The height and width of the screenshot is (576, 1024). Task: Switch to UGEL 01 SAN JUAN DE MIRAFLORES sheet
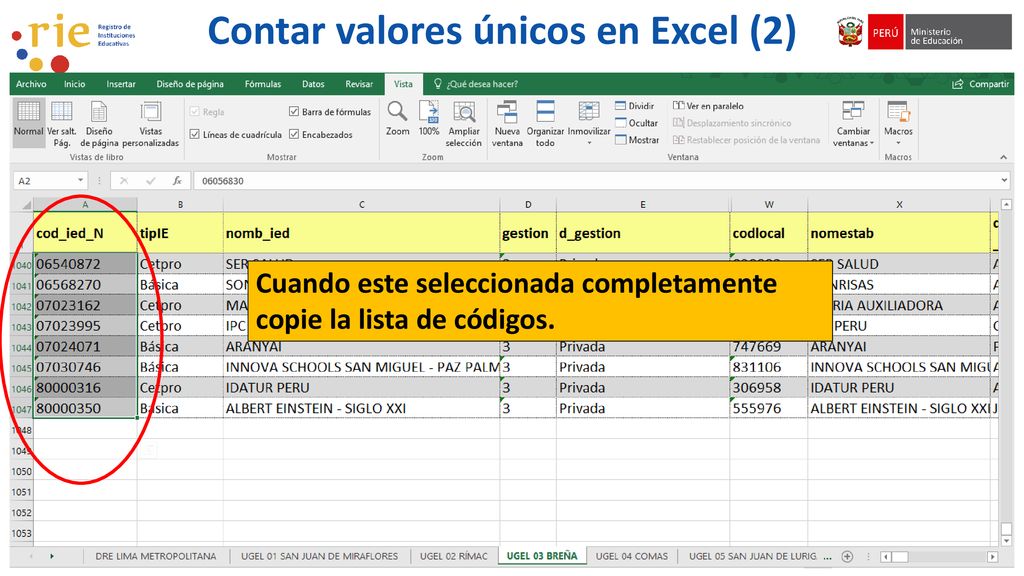point(319,556)
